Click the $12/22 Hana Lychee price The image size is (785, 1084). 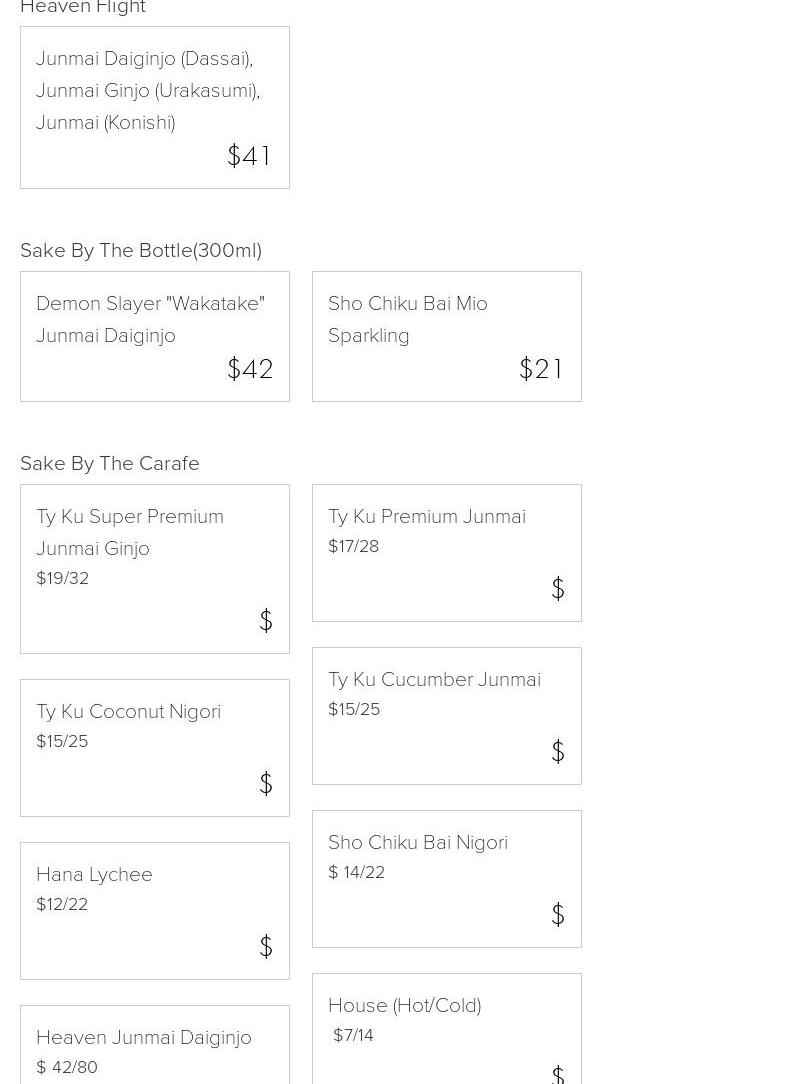(x=62, y=904)
